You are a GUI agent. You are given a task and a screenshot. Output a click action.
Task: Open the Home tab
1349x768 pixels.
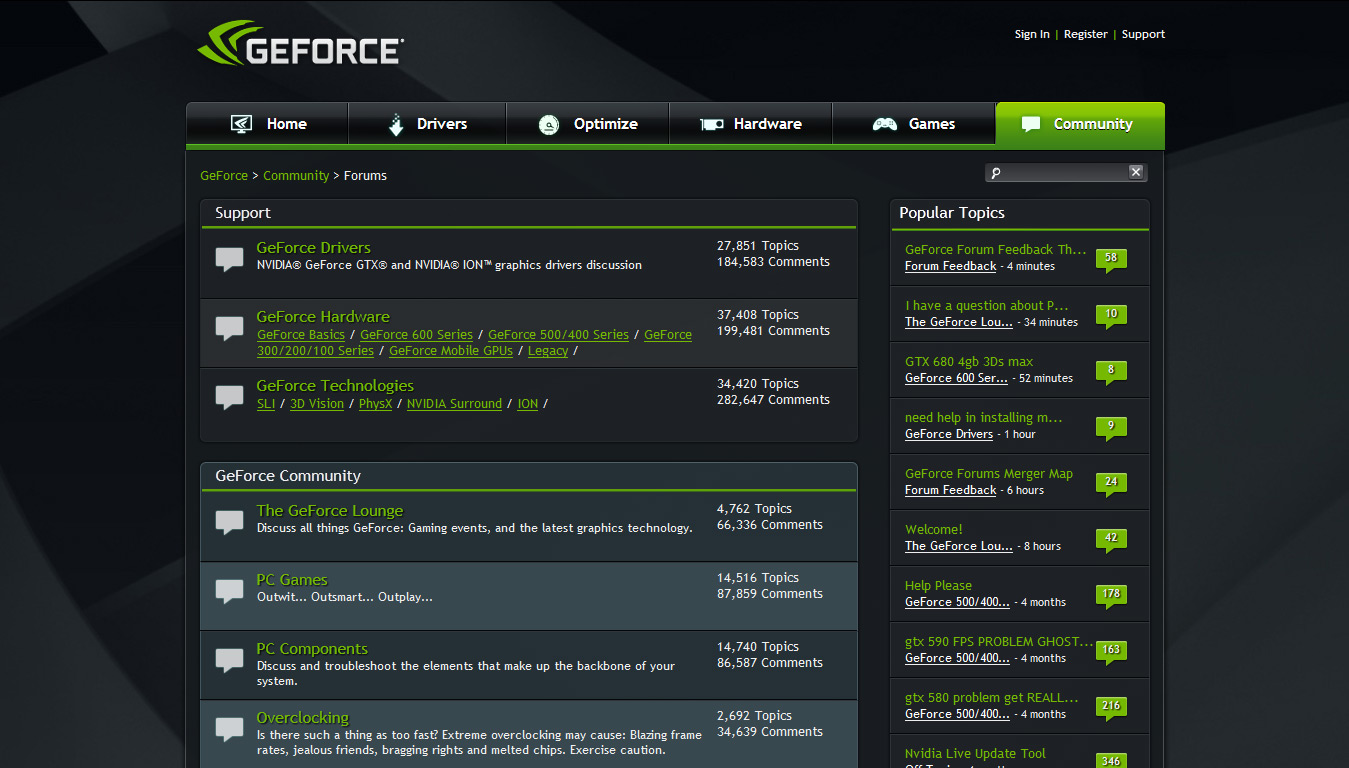point(267,124)
